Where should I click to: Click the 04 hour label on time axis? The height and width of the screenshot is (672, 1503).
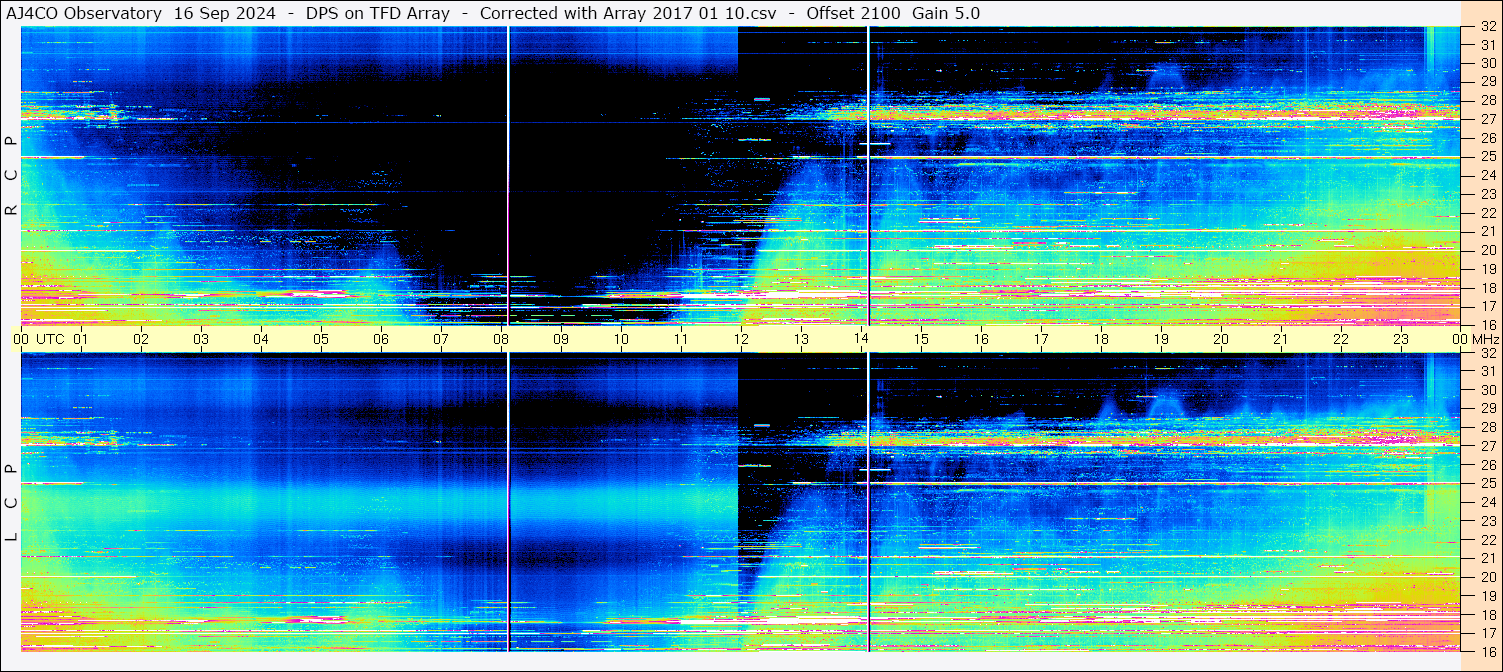[x=261, y=339]
